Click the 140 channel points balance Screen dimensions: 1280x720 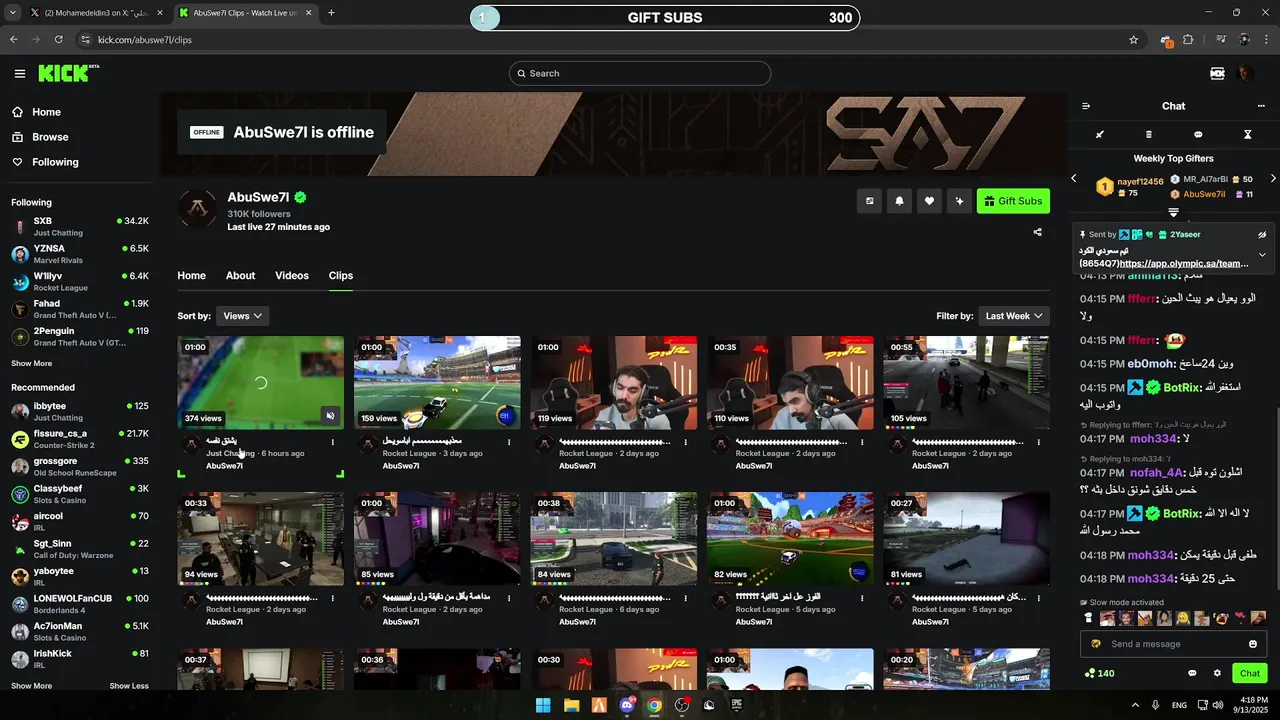(x=1100, y=673)
